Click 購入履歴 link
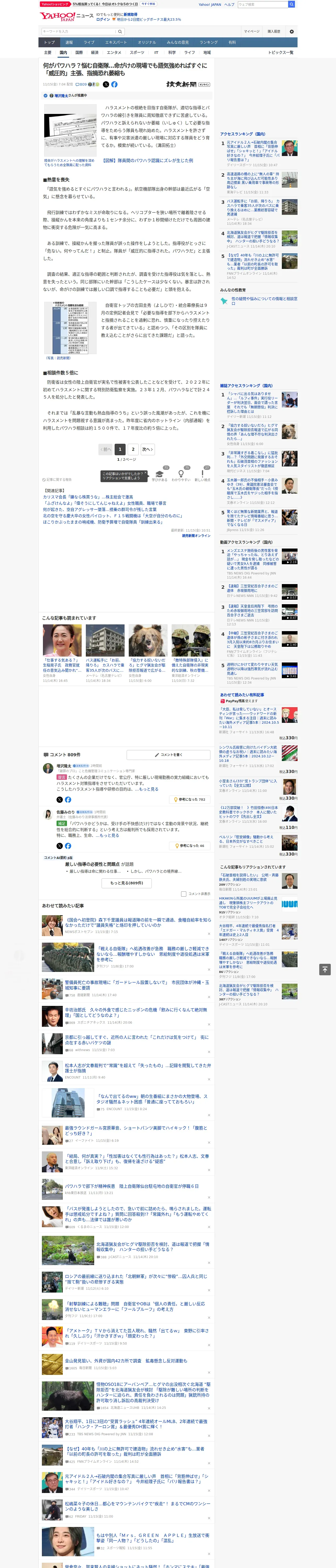 pyautogui.click(x=274, y=32)
